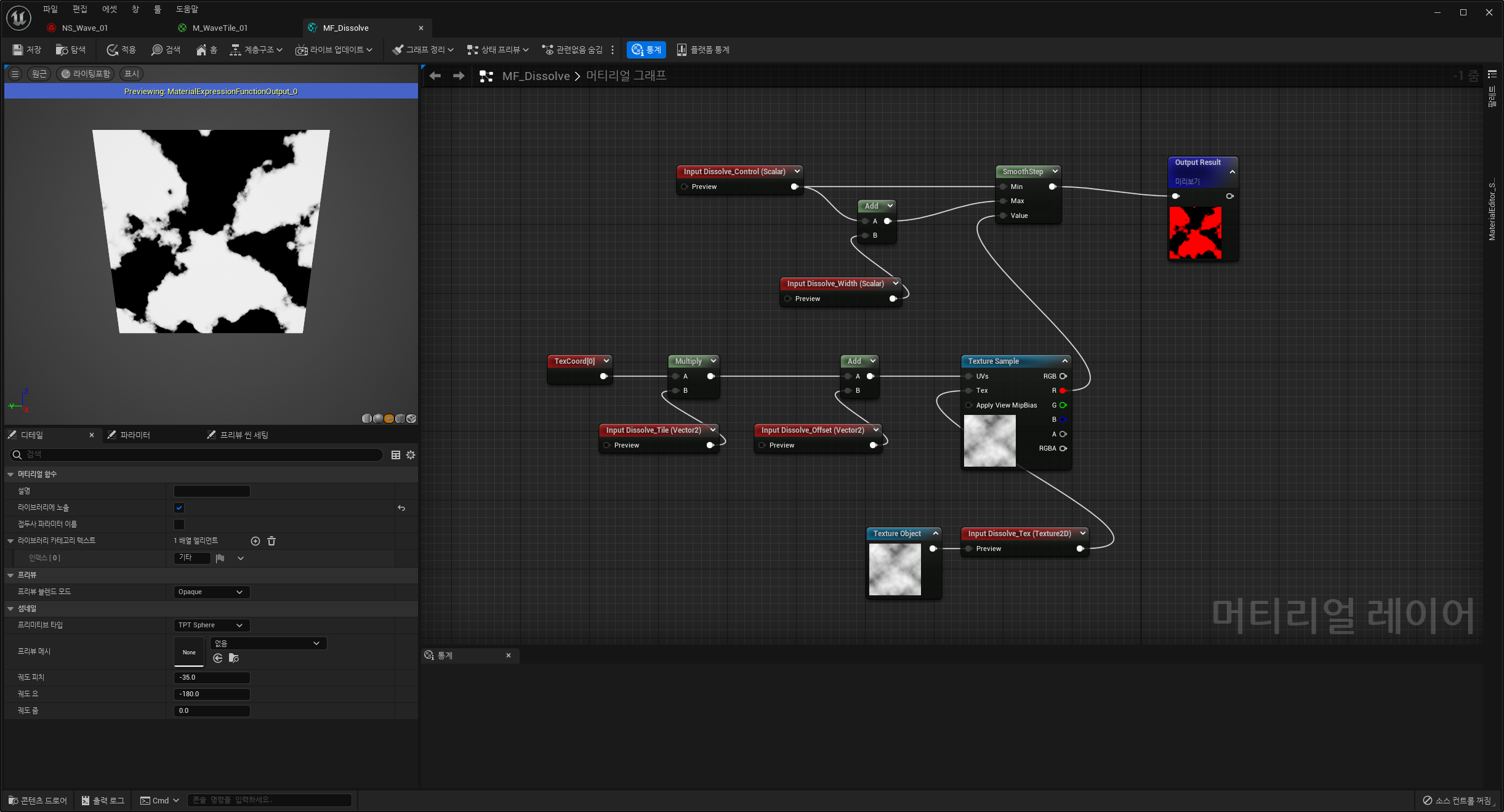Screen dimensions: 1504x812
Task: Open the Content Drawer button
Action: tap(38, 800)
